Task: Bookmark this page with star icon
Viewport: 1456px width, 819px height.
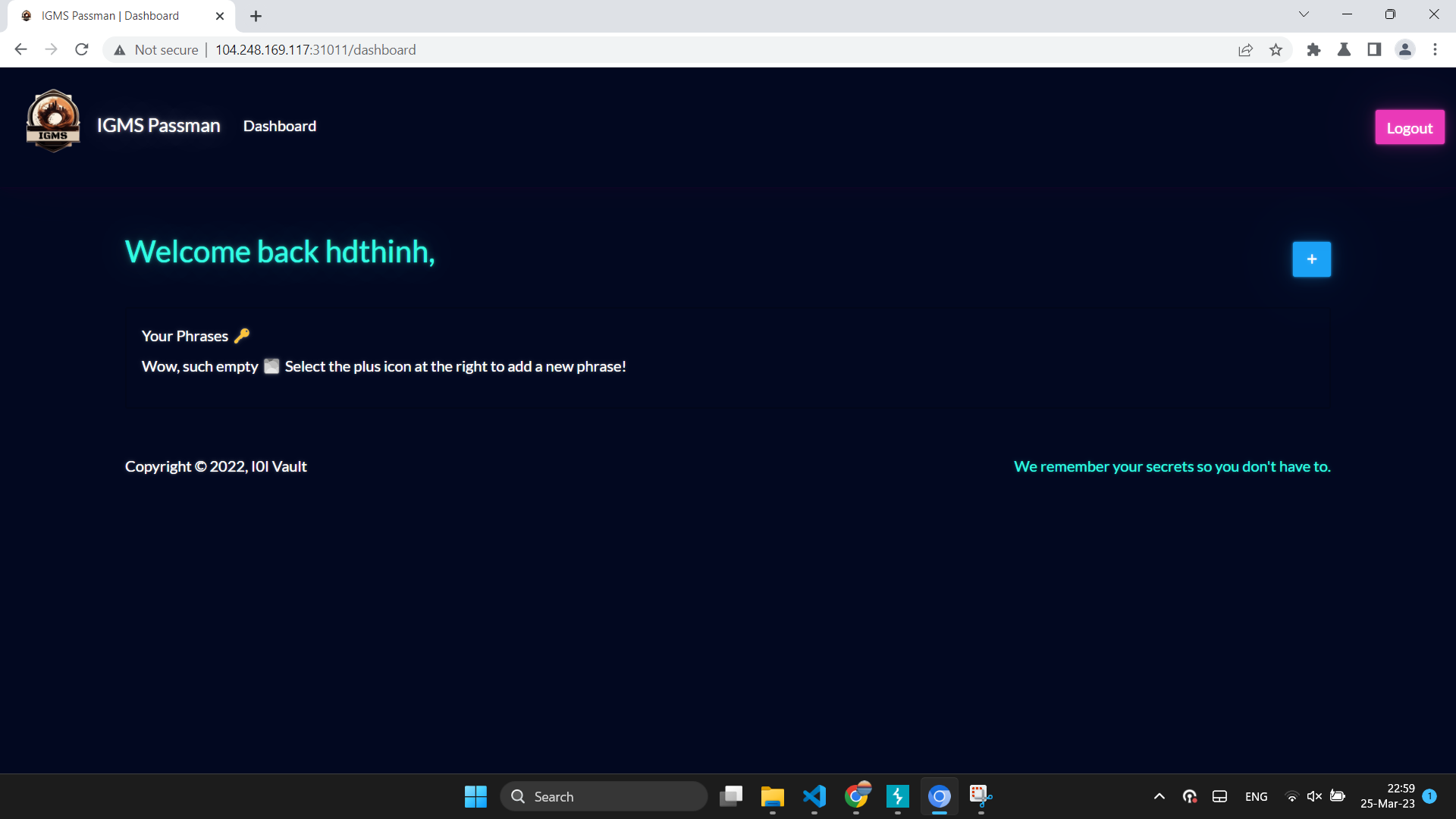Action: click(x=1276, y=50)
